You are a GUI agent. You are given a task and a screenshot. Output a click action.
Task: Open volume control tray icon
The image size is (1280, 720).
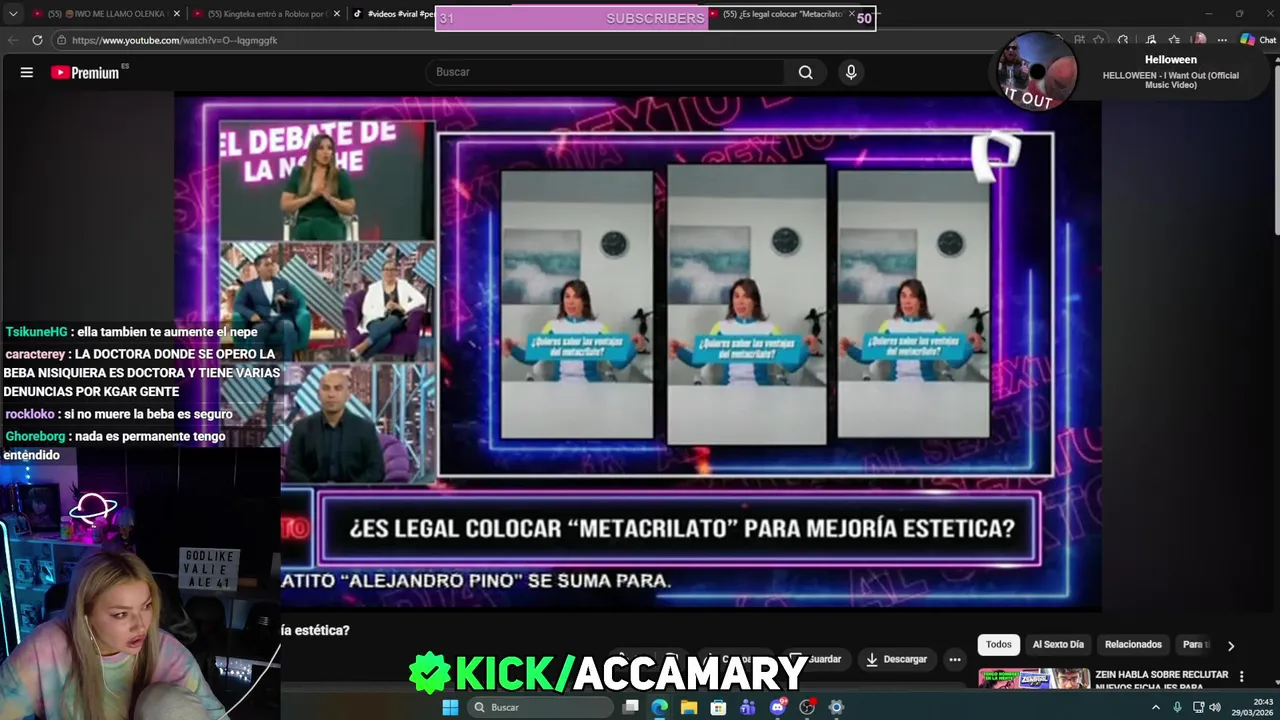click(x=1214, y=707)
